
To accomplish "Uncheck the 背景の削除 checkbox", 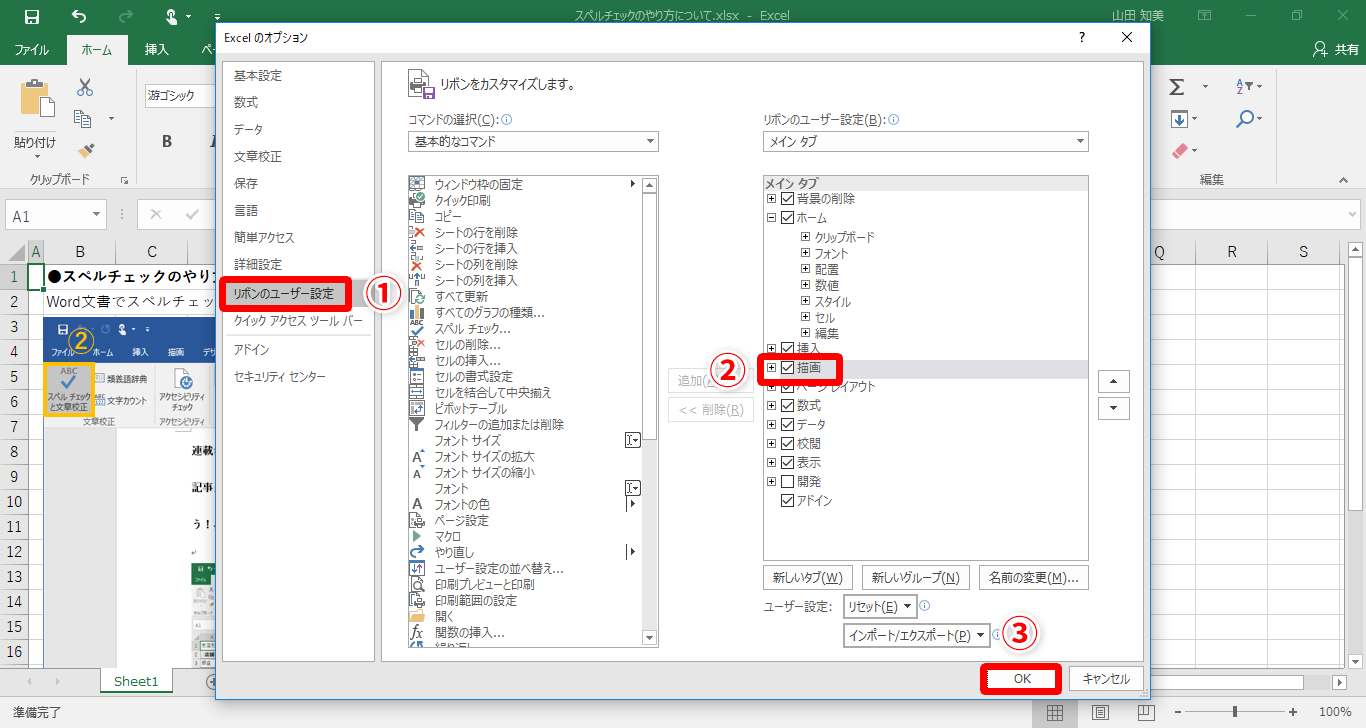I will [787, 199].
